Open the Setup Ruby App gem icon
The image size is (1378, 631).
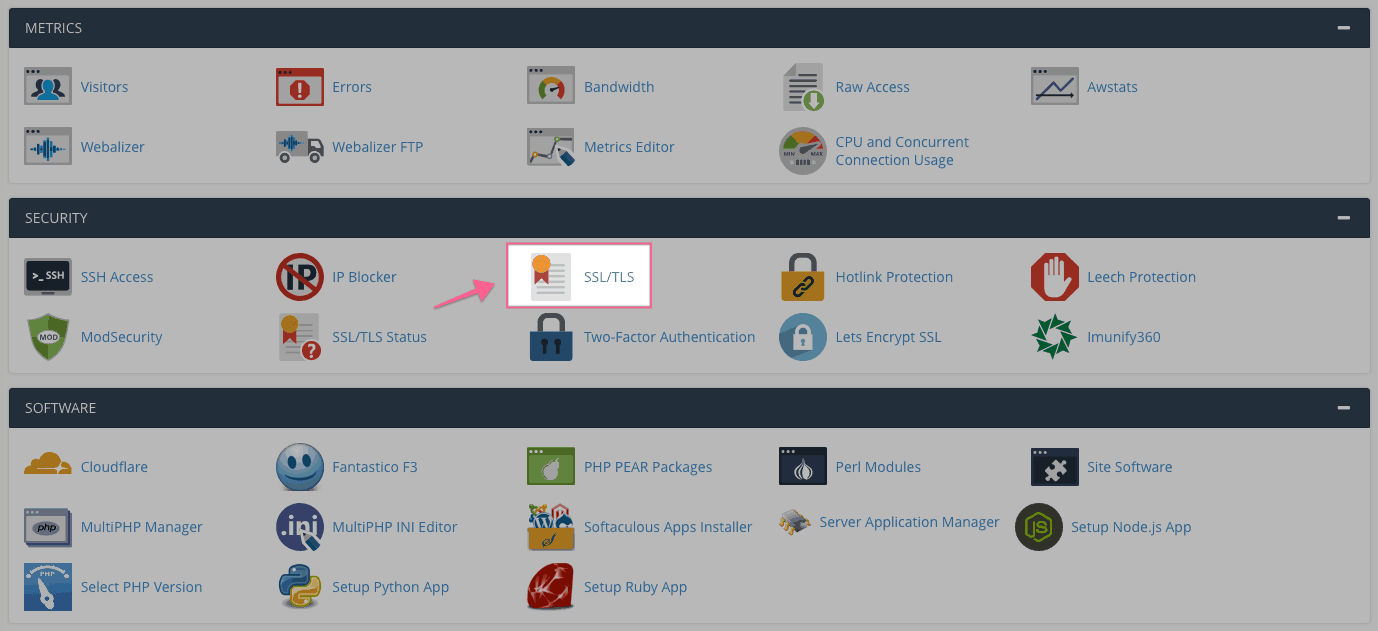click(551, 587)
